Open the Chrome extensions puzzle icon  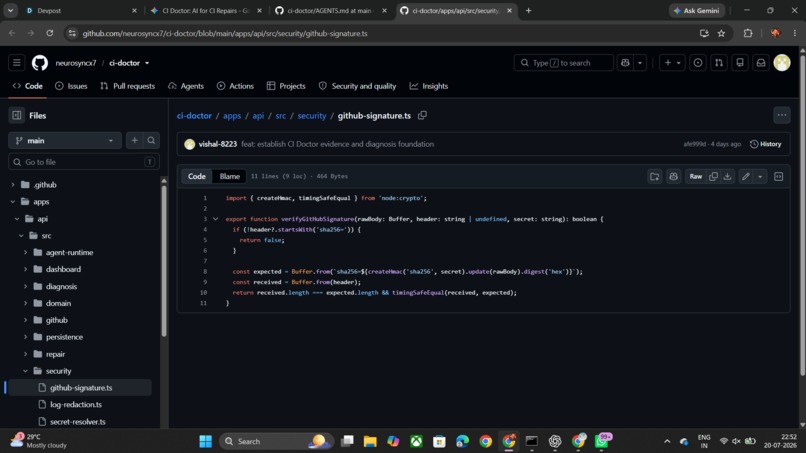pyautogui.click(x=748, y=33)
